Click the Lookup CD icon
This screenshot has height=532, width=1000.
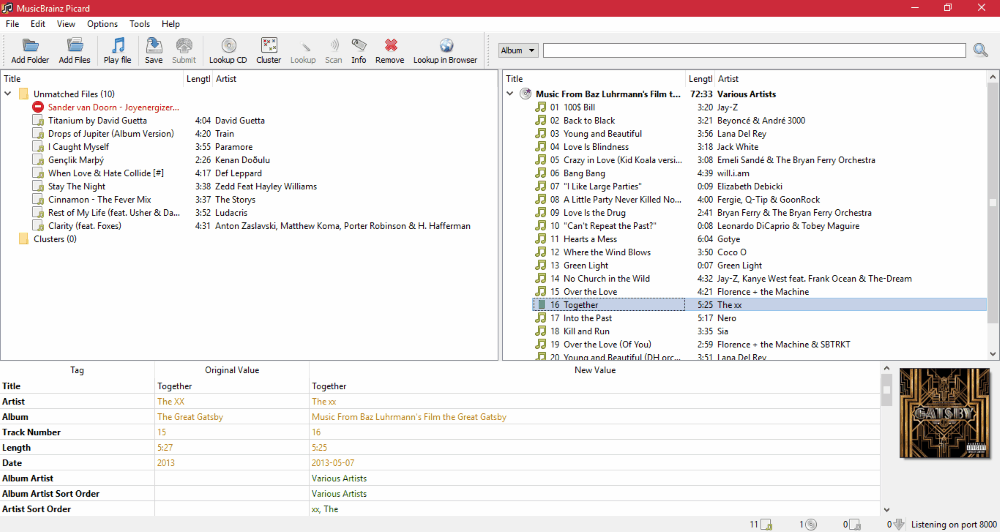[x=228, y=45]
